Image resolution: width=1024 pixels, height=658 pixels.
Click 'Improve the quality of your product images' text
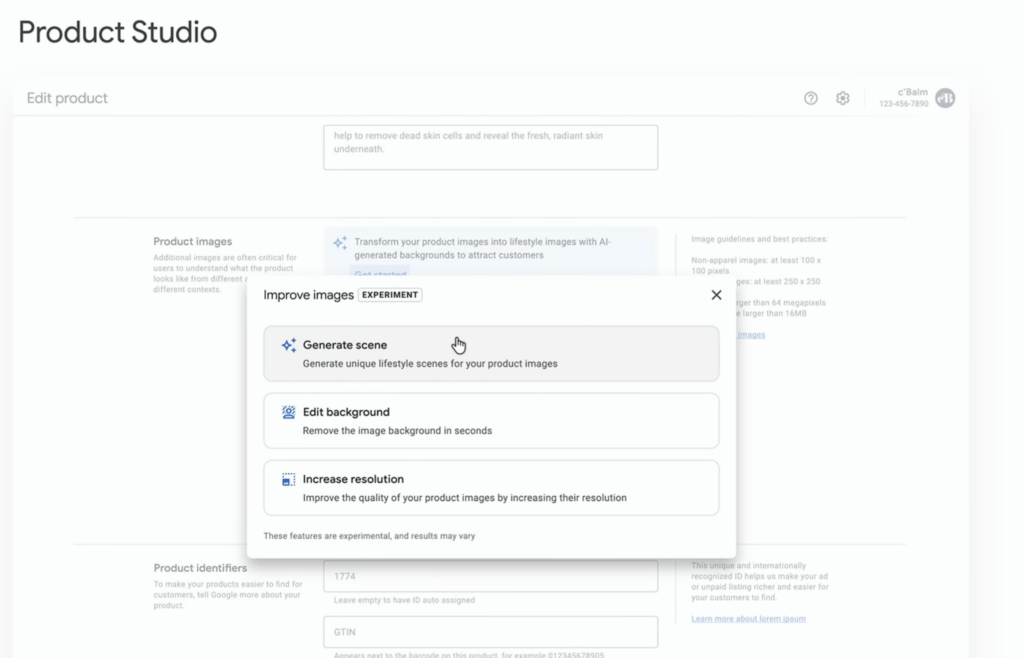pyautogui.click(x=464, y=498)
